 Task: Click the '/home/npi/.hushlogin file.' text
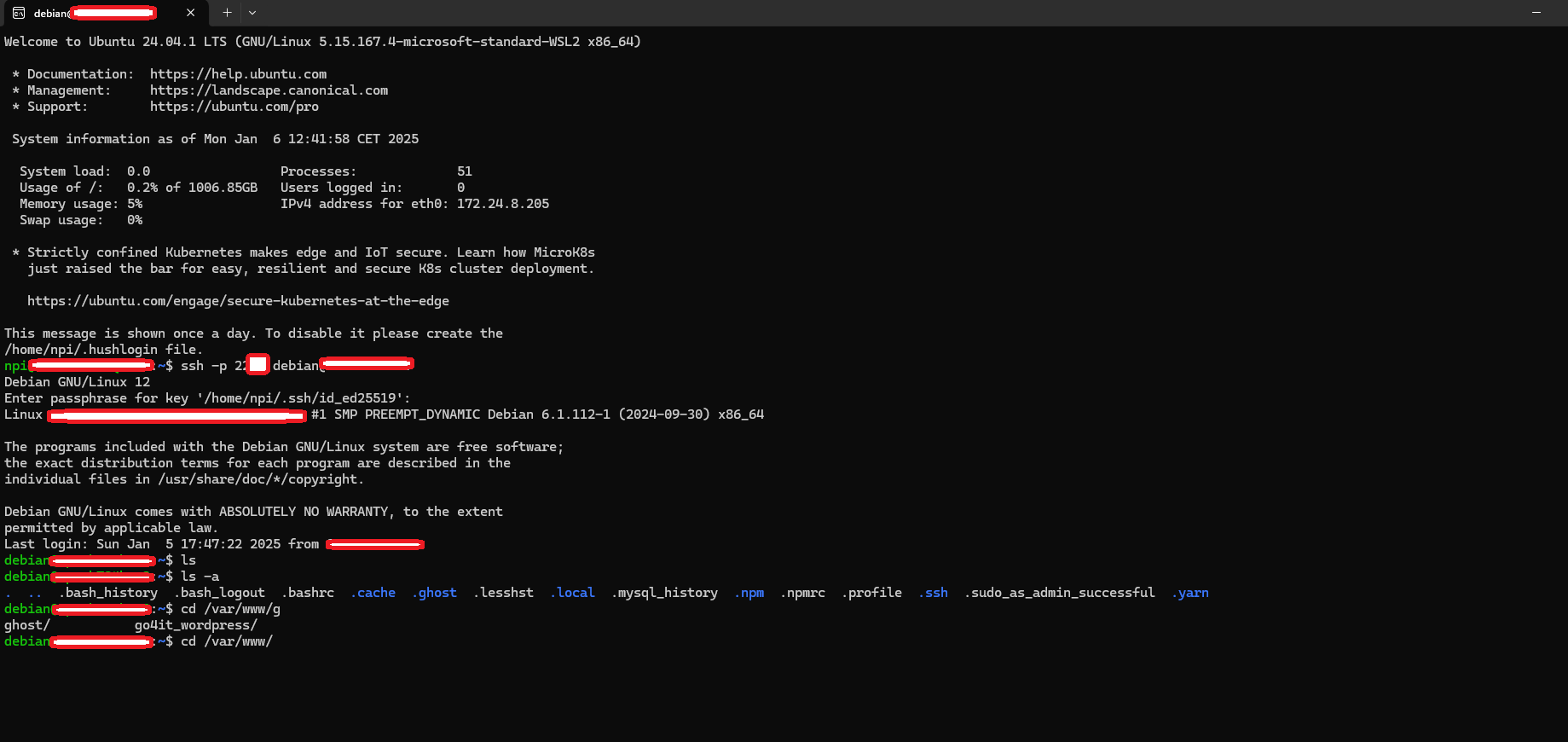point(103,350)
